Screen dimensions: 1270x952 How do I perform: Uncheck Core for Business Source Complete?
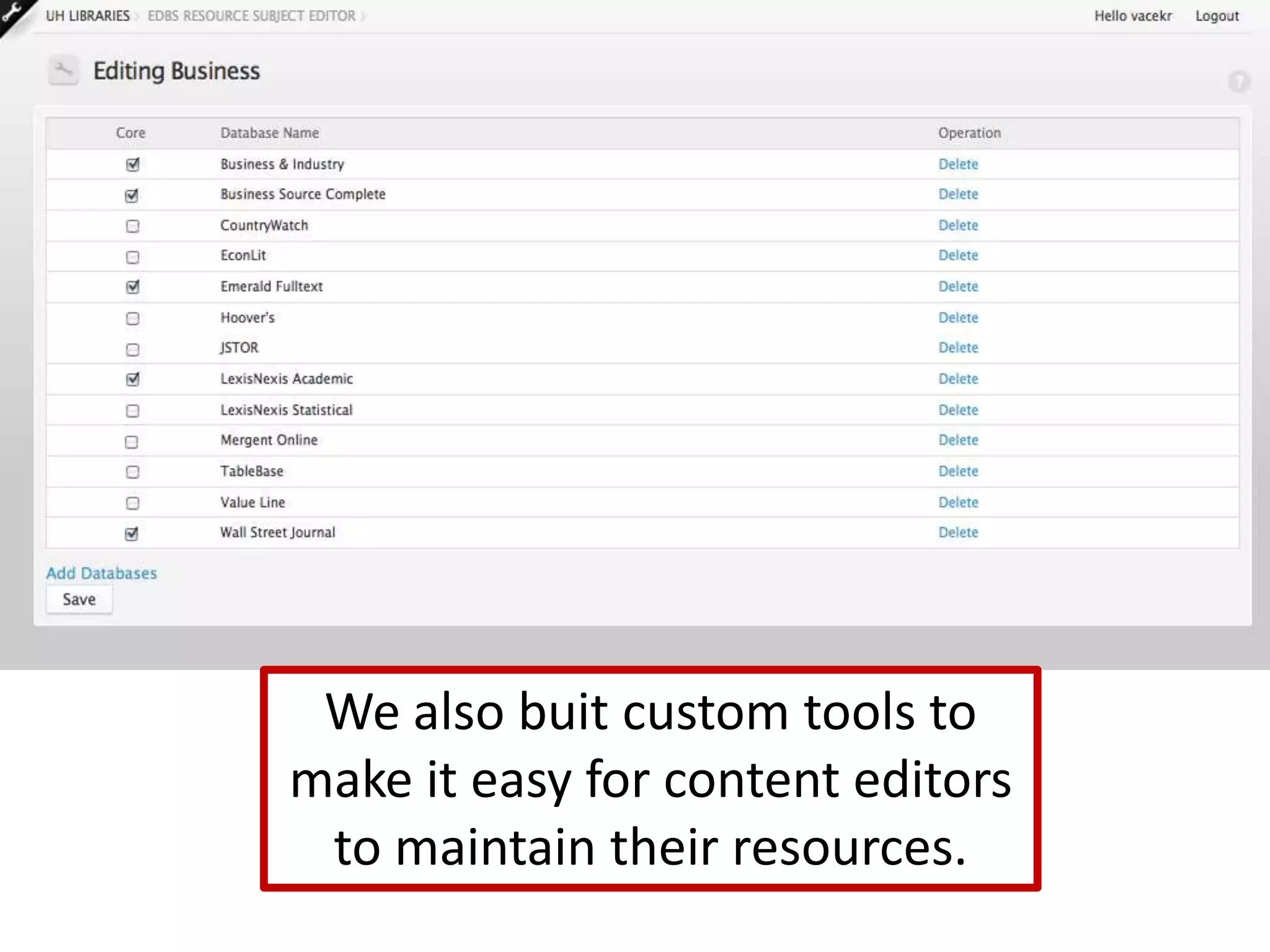point(131,195)
